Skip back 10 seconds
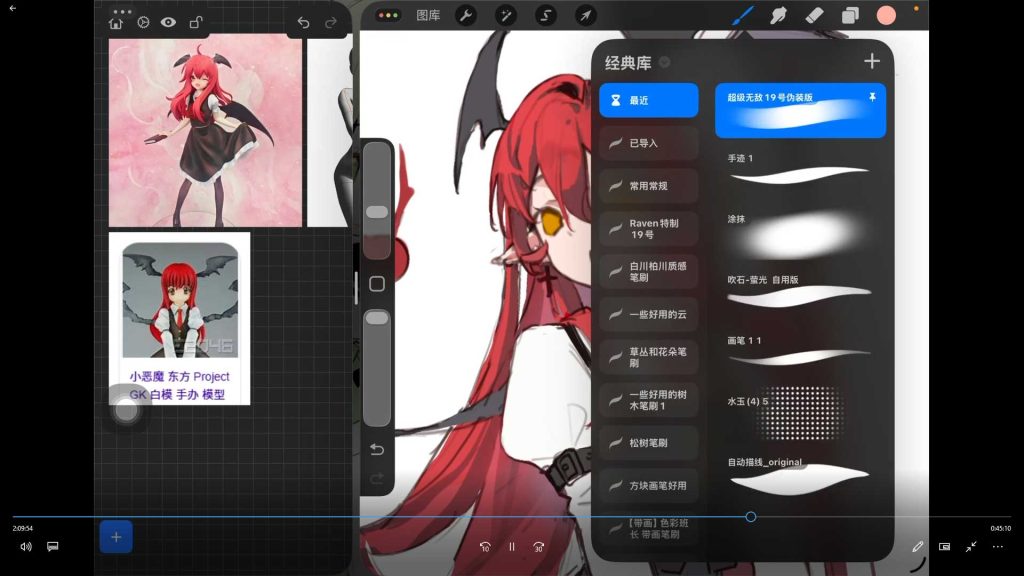The image size is (1024, 576). [485, 547]
